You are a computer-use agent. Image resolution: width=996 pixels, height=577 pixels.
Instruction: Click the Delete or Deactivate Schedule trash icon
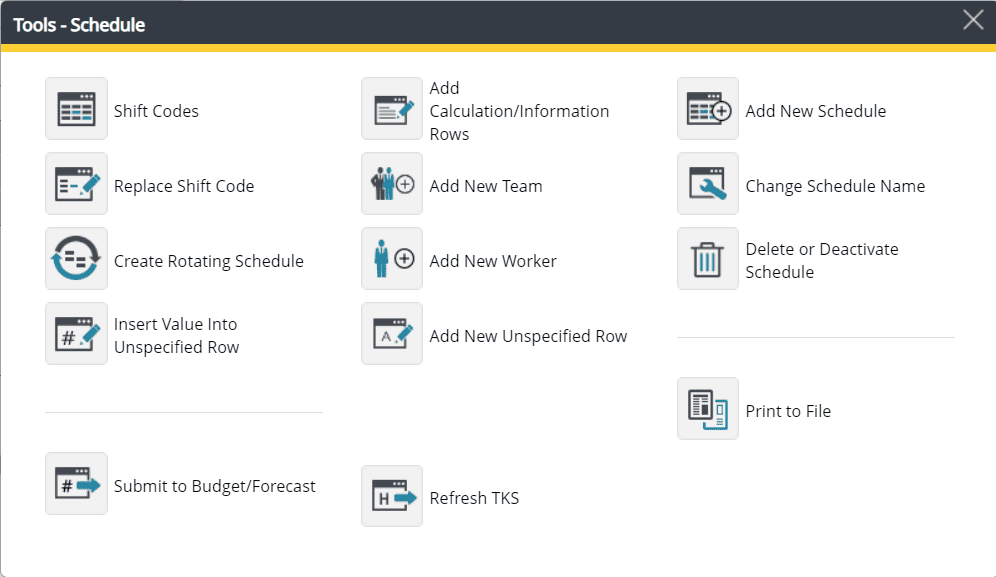click(708, 259)
